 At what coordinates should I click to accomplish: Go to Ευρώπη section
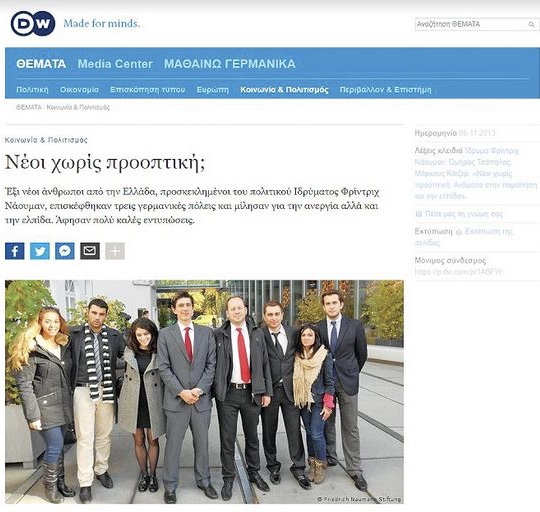coord(212,90)
